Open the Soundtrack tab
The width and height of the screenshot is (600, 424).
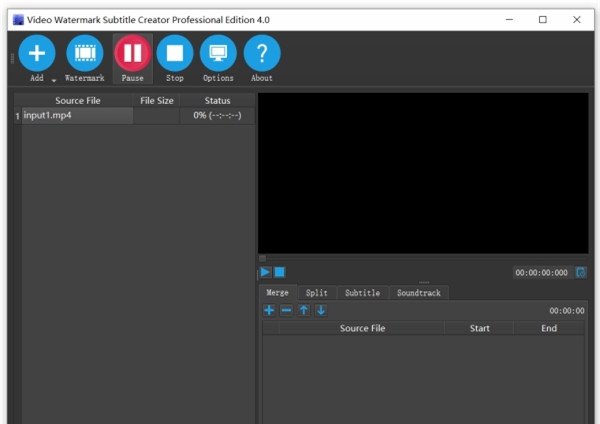pos(418,293)
